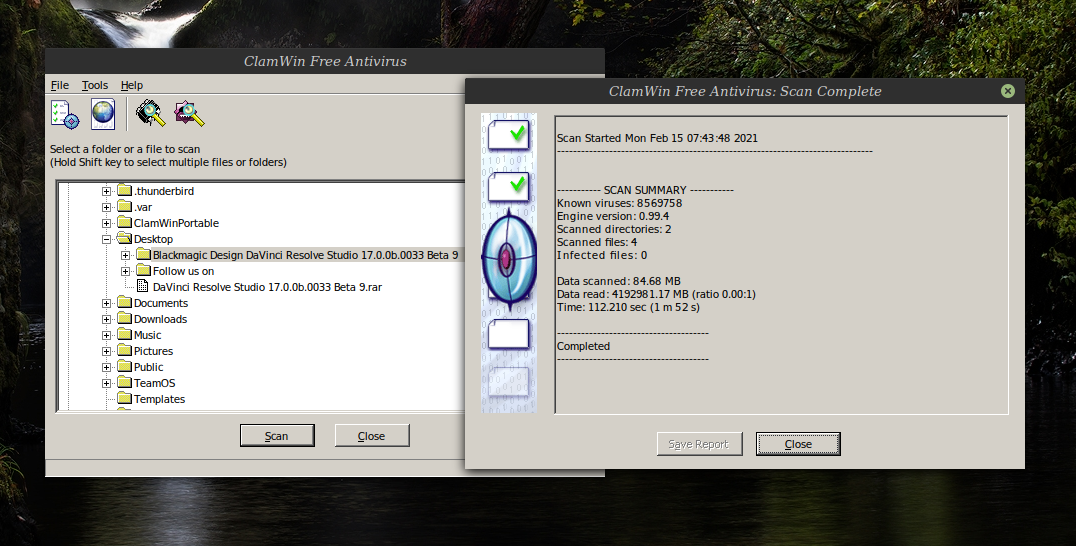Image resolution: width=1076 pixels, height=546 pixels.
Task: Open the File menu
Action: point(60,85)
